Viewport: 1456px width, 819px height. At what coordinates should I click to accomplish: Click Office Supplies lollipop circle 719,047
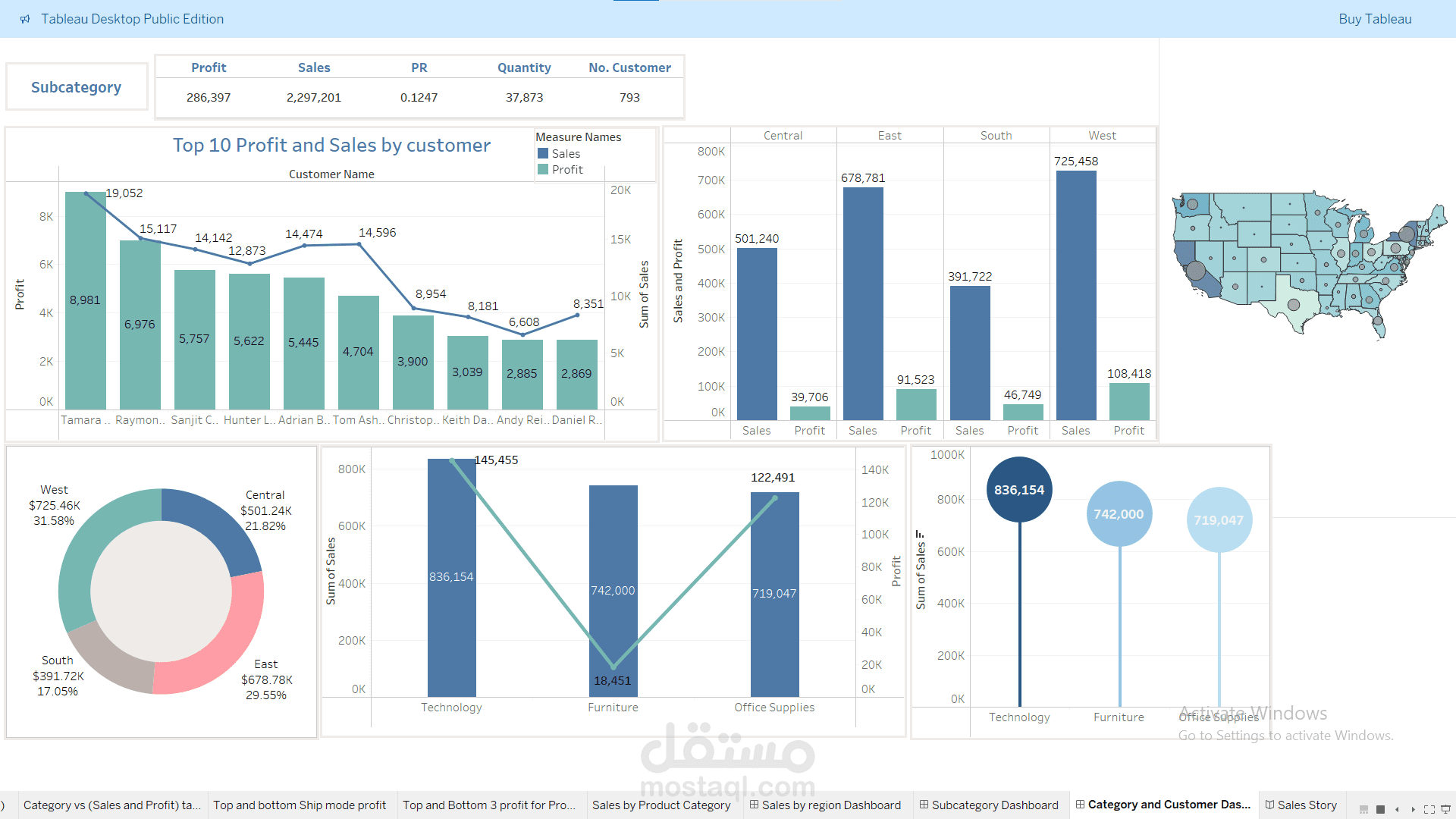click(1219, 520)
